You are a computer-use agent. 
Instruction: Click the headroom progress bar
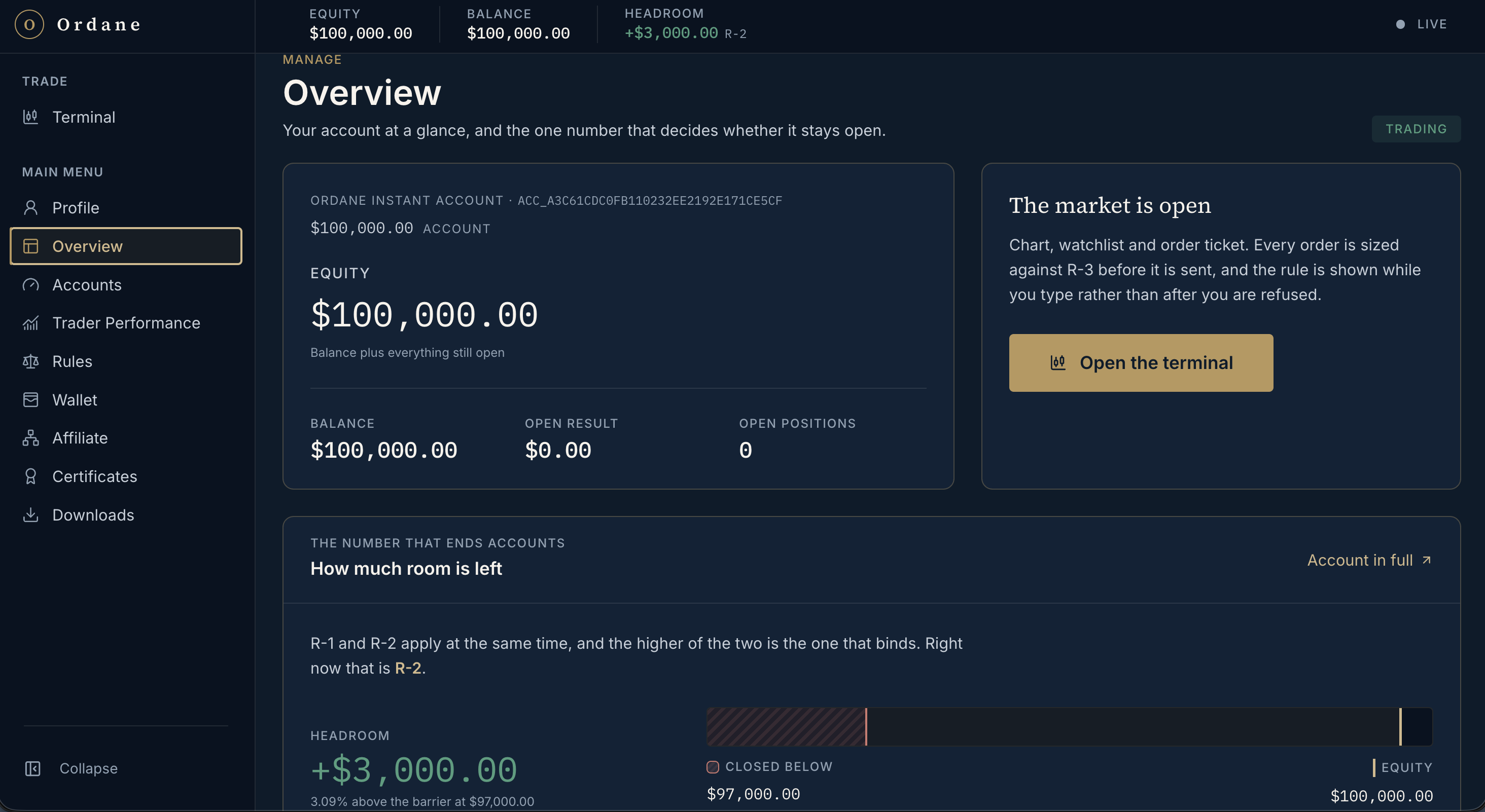1069,727
